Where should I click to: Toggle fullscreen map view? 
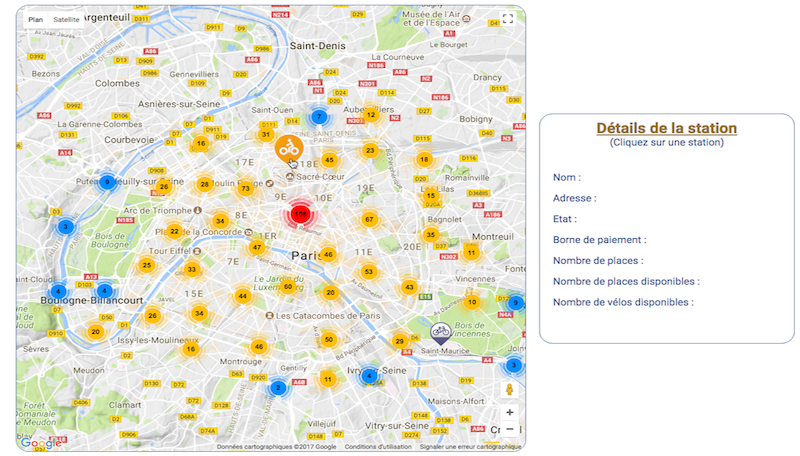click(x=508, y=19)
